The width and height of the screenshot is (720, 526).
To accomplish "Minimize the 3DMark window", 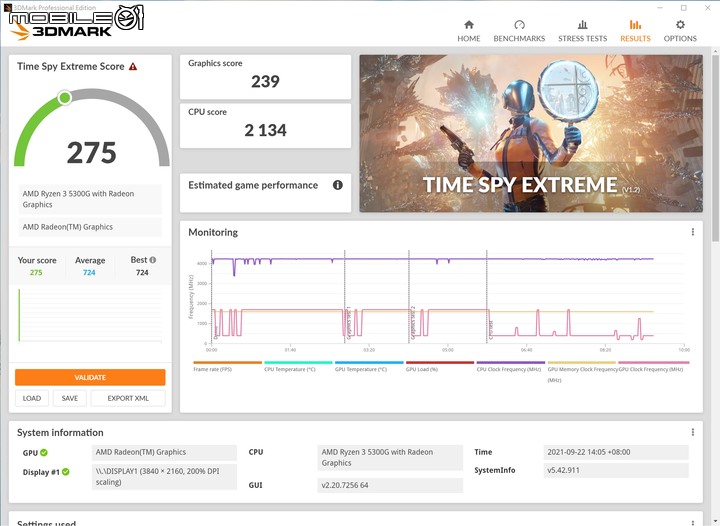I will (660, 8).
